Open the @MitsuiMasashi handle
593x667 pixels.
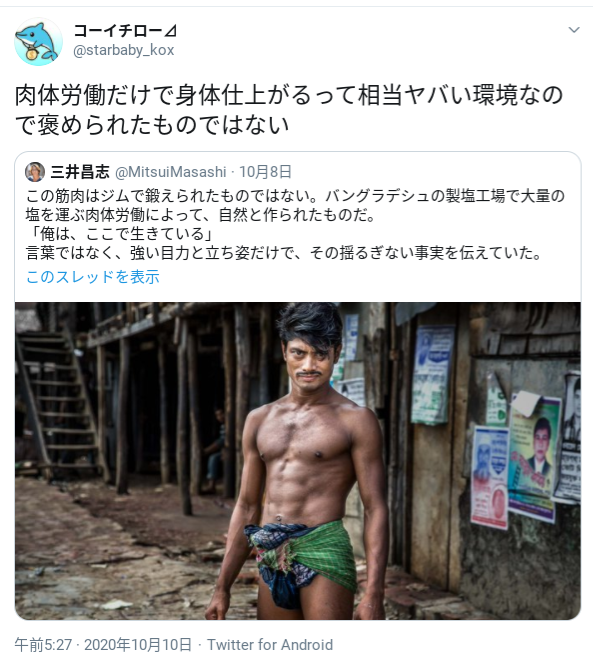pos(171,172)
